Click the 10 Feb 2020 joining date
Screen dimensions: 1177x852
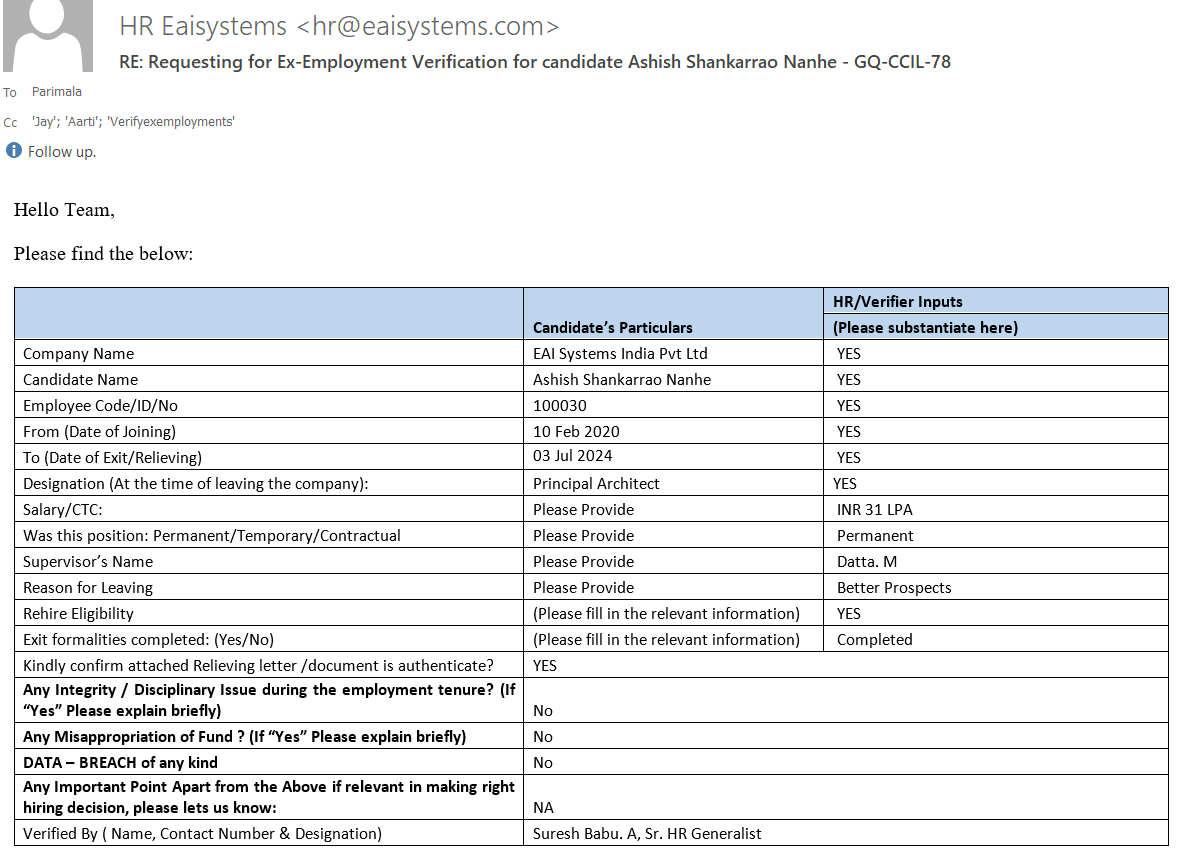(576, 431)
